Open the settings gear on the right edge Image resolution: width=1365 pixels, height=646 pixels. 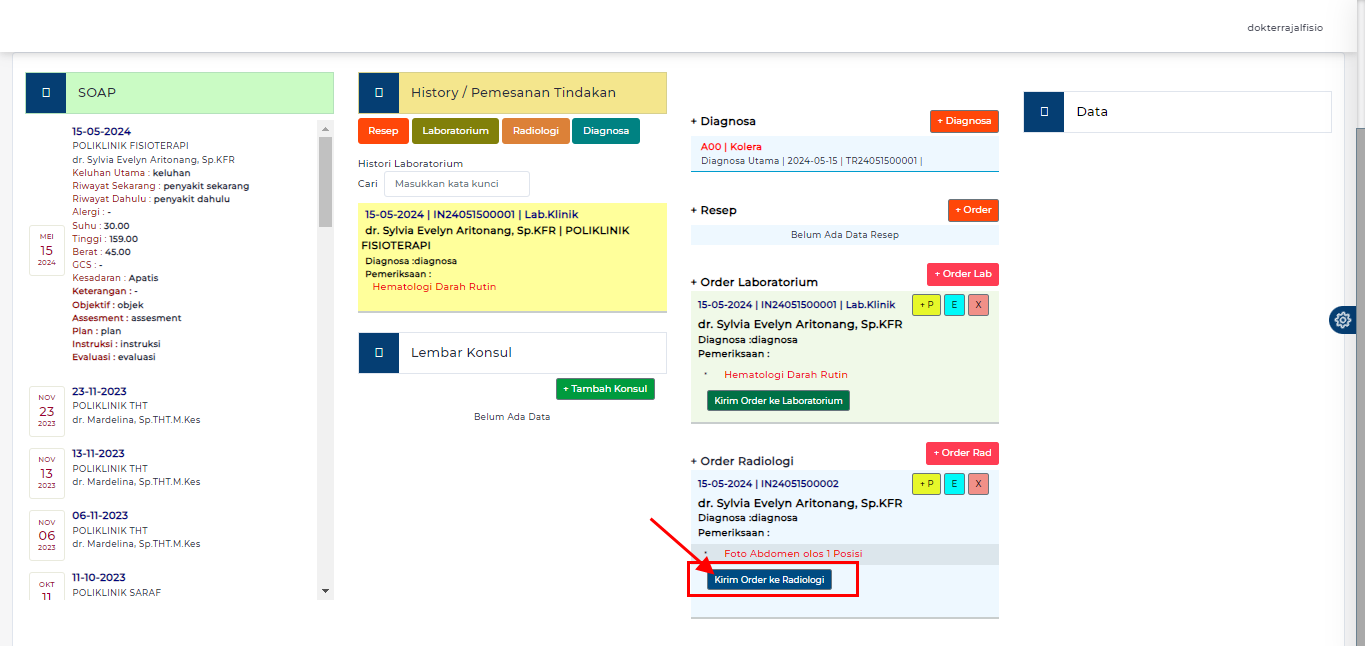pyautogui.click(x=1343, y=319)
